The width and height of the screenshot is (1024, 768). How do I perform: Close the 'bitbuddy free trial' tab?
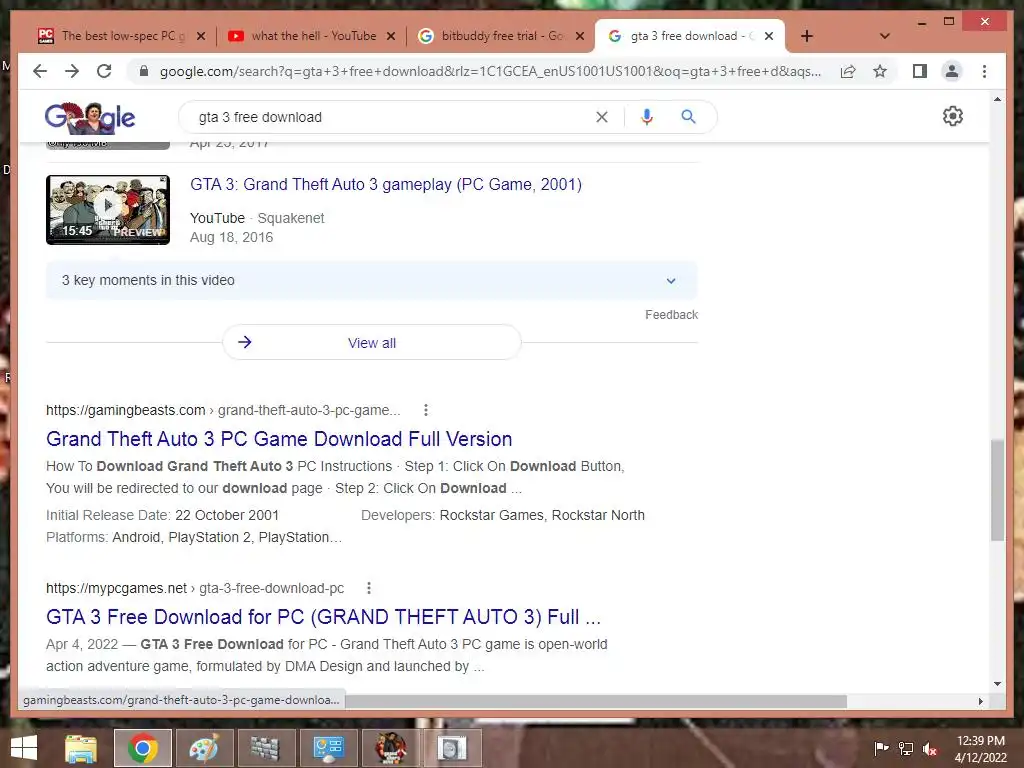click(x=579, y=36)
